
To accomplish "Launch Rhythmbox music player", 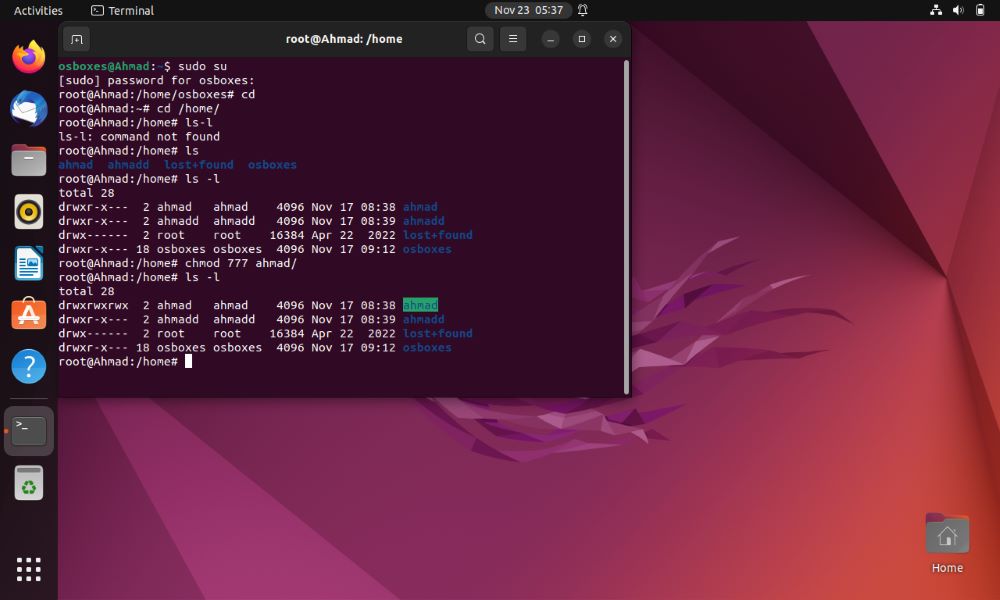I will (29, 212).
